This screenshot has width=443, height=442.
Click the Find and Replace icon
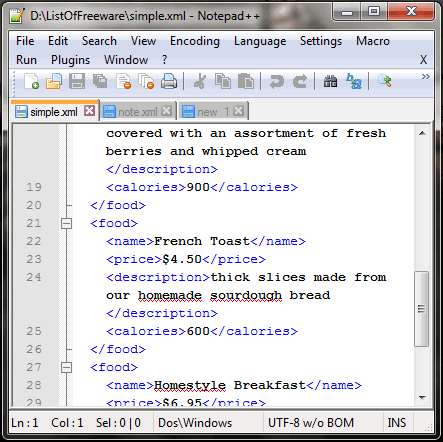tap(354, 81)
